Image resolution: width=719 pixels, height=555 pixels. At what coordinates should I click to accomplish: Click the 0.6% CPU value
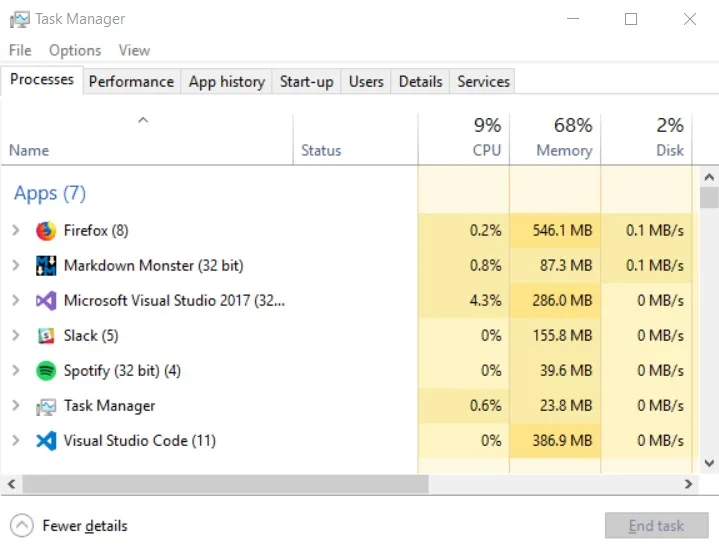[x=486, y=405]
